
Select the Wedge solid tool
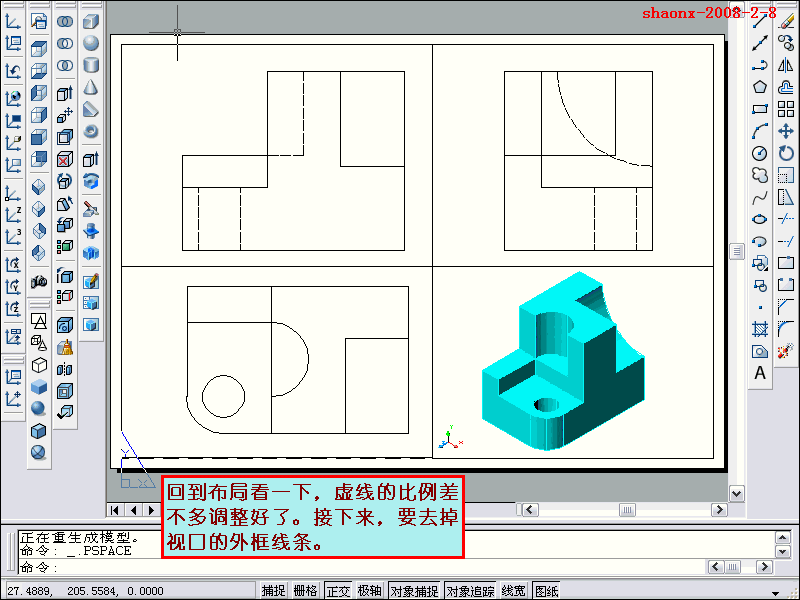[91, 109]
